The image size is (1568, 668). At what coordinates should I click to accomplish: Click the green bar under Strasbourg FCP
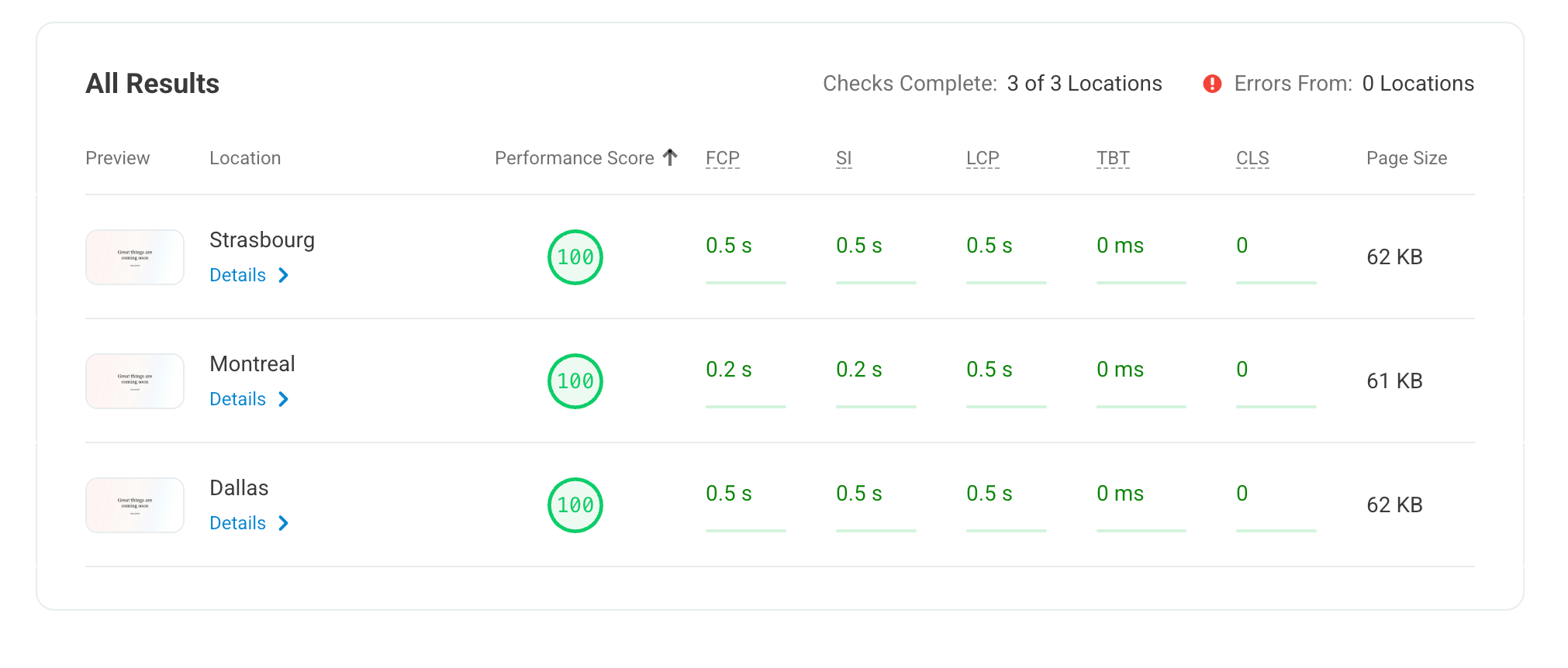click(x=746, y=283)
